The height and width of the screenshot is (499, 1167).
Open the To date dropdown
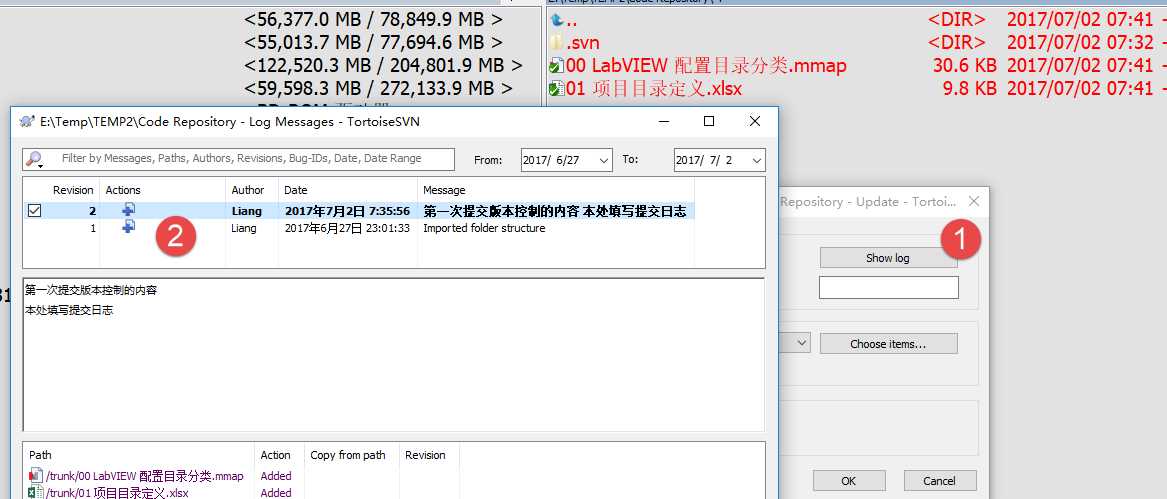click(757, 160)
